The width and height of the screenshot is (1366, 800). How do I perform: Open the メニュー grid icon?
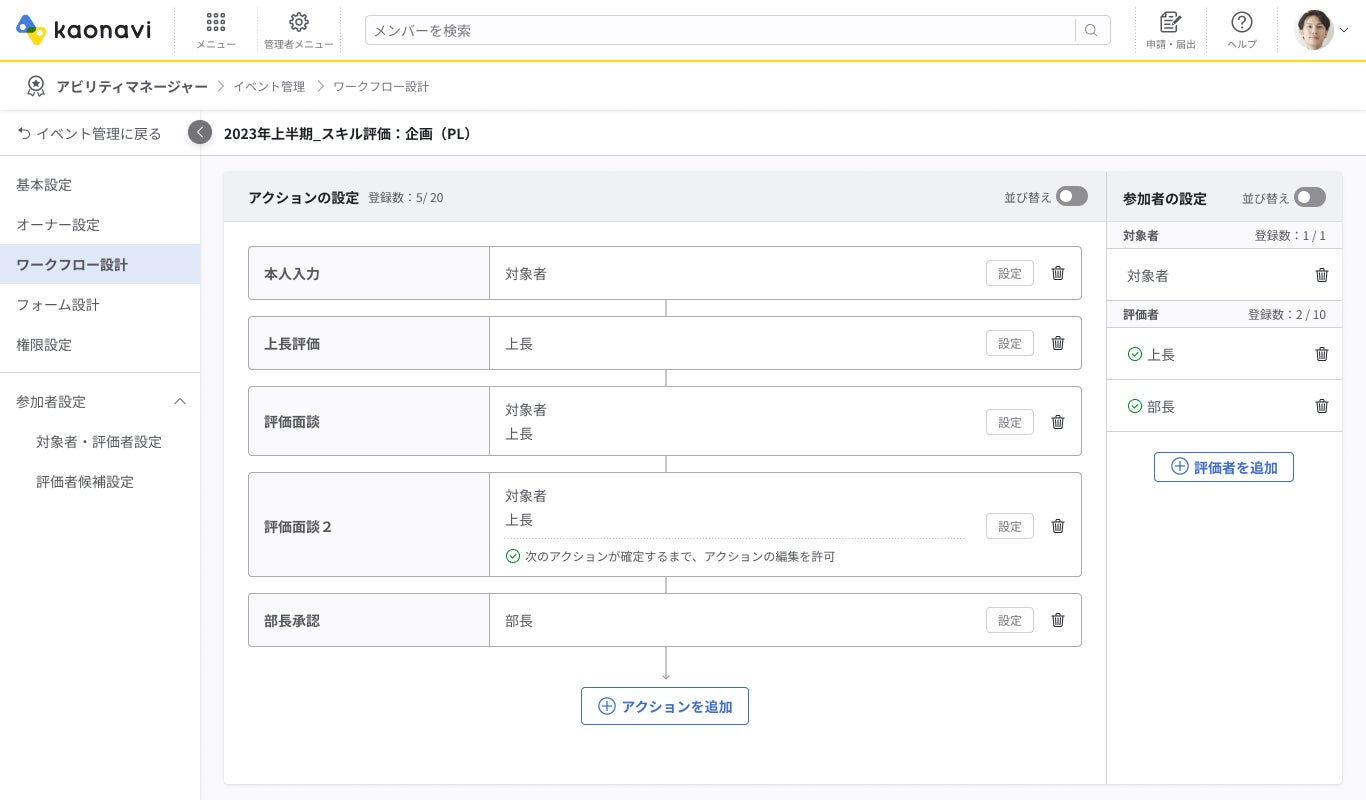(x=215, y=24)
